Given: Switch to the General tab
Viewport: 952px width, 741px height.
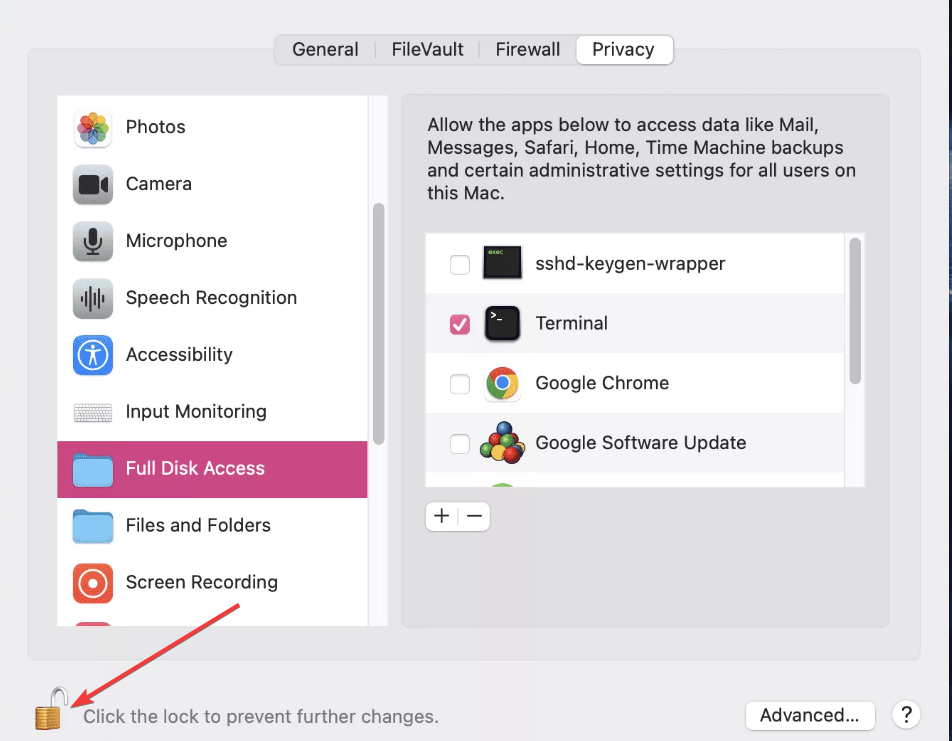Looking at the screenshot, I should [325, 49].
